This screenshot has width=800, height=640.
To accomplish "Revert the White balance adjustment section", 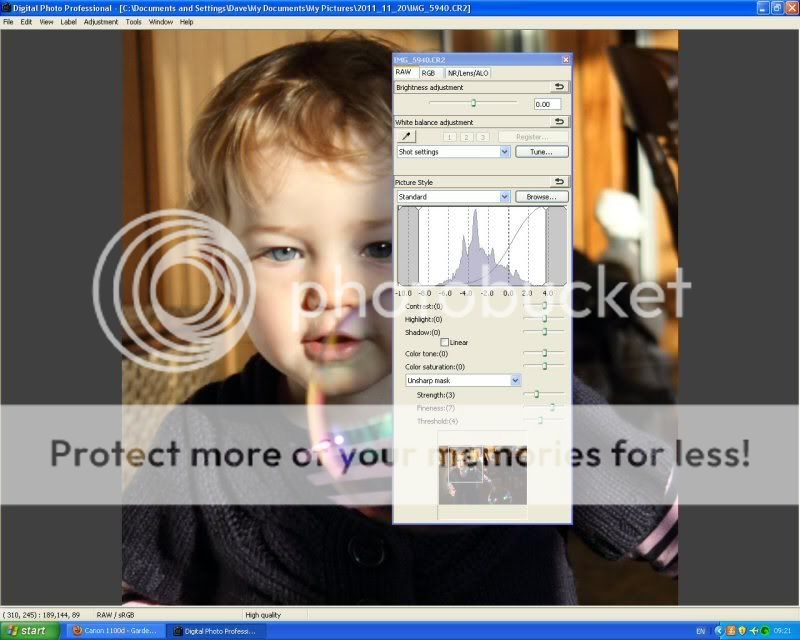I will coord(559,122).
